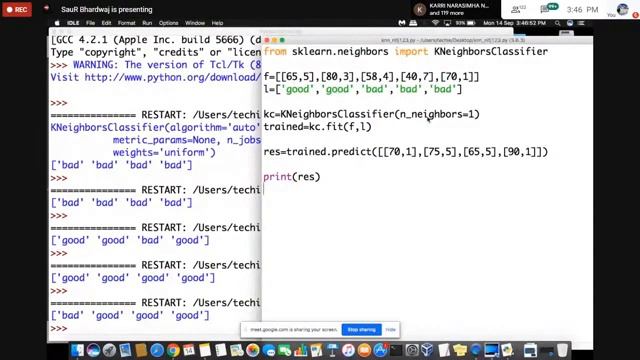Click the python.org download link in shell

pos(172,77)
